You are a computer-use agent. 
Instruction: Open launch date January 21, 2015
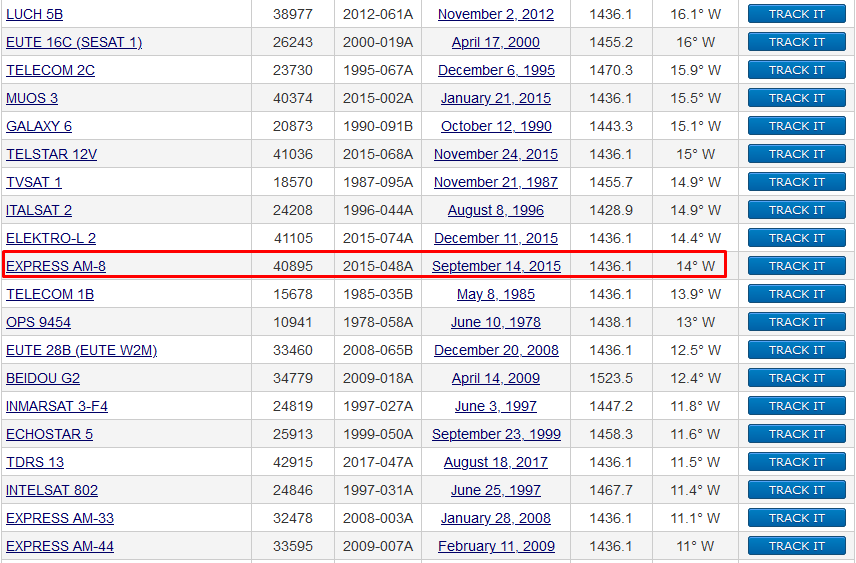pos(496,98)
